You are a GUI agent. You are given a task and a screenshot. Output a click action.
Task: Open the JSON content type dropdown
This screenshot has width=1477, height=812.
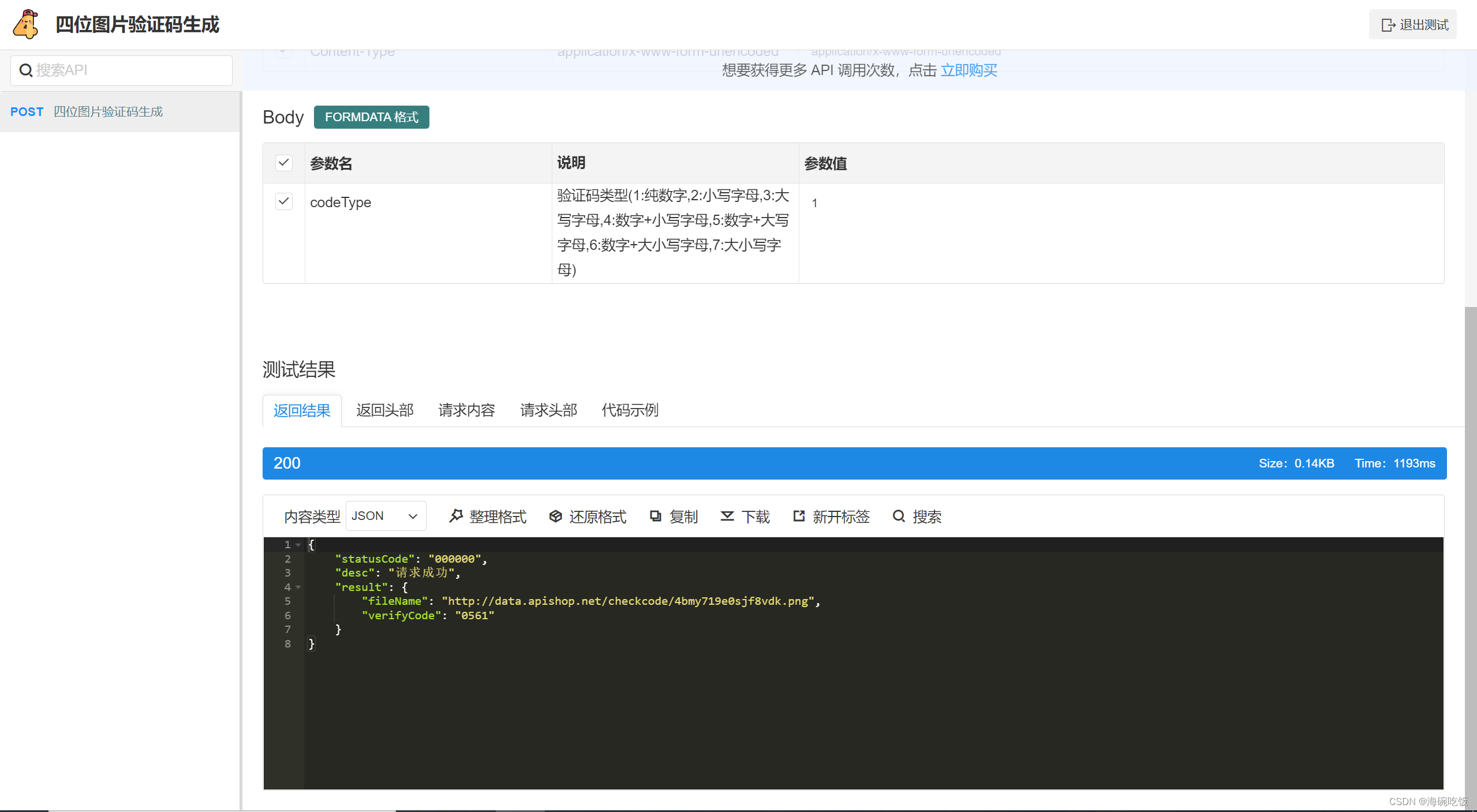pos(385,515)
